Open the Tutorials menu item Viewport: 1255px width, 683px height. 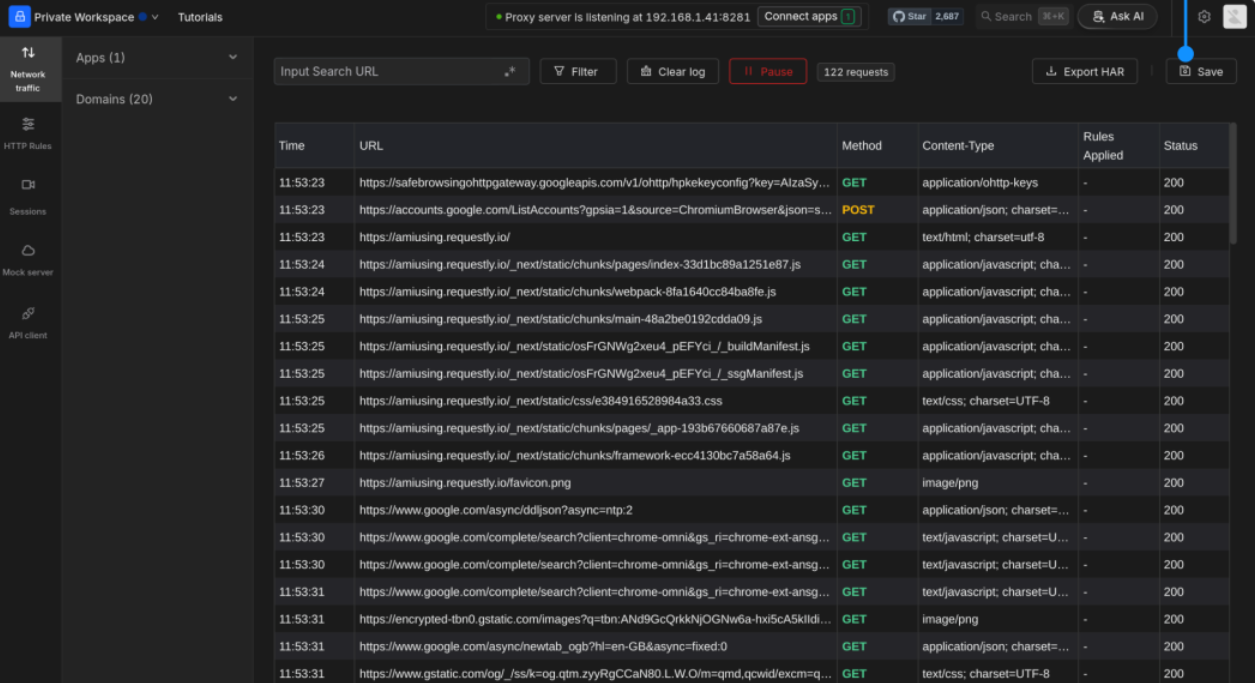[200, 17]
